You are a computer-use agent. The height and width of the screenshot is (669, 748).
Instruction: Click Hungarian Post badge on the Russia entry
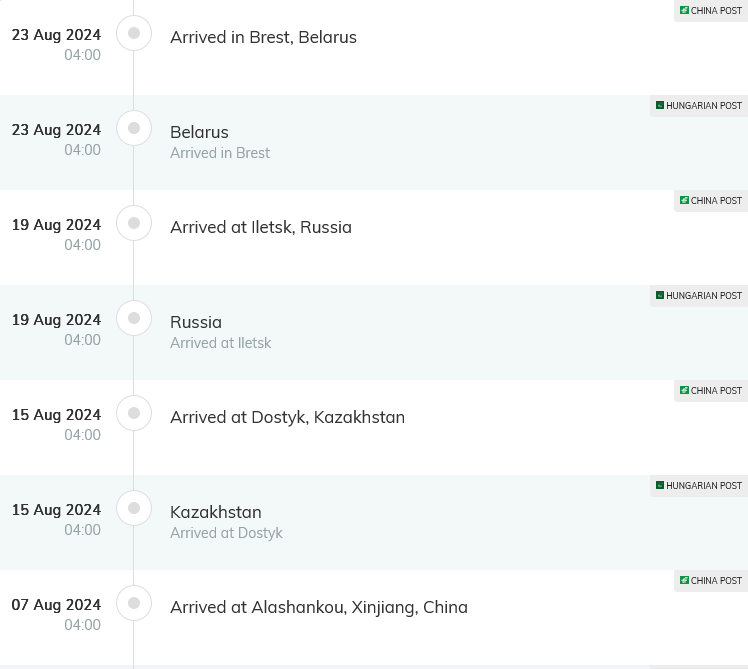pos(699,296)
